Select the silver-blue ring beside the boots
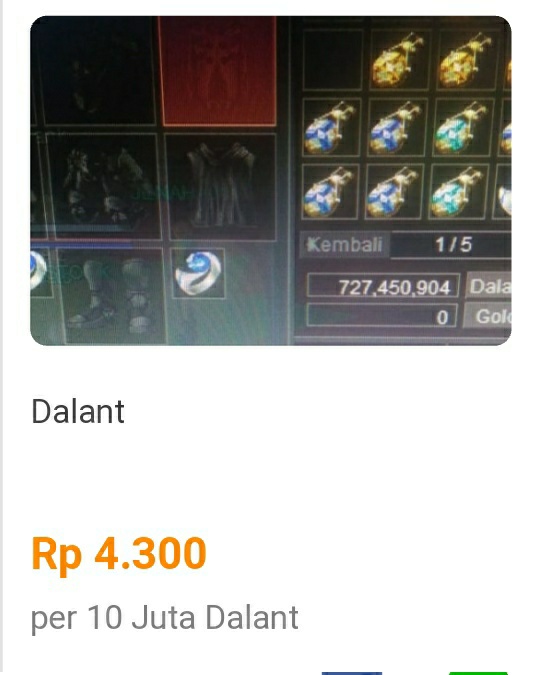Image resolution: width=539 pixels, height=675 pixels. coord(198,272)
